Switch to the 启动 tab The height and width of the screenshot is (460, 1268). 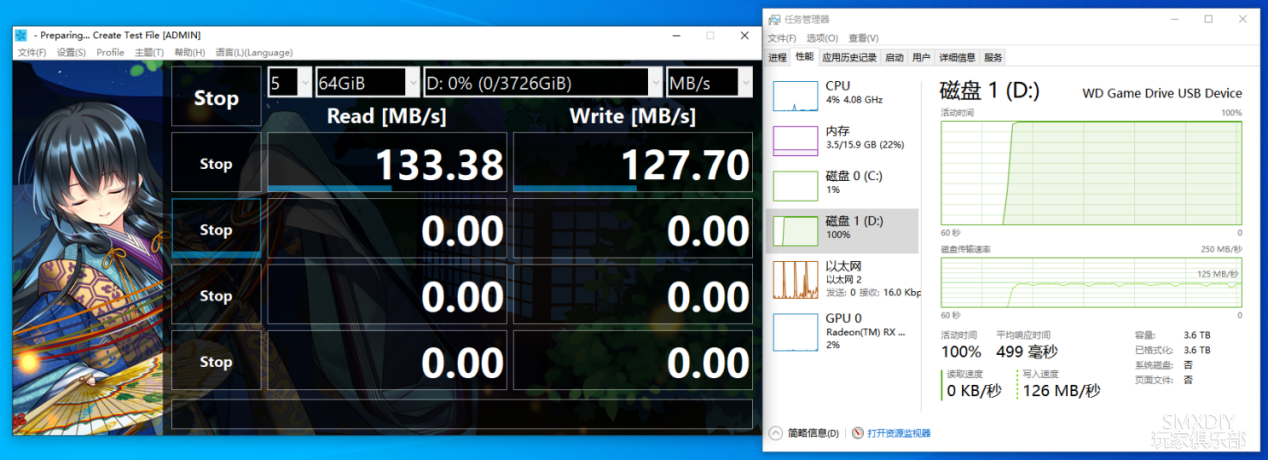coord(894,57)
